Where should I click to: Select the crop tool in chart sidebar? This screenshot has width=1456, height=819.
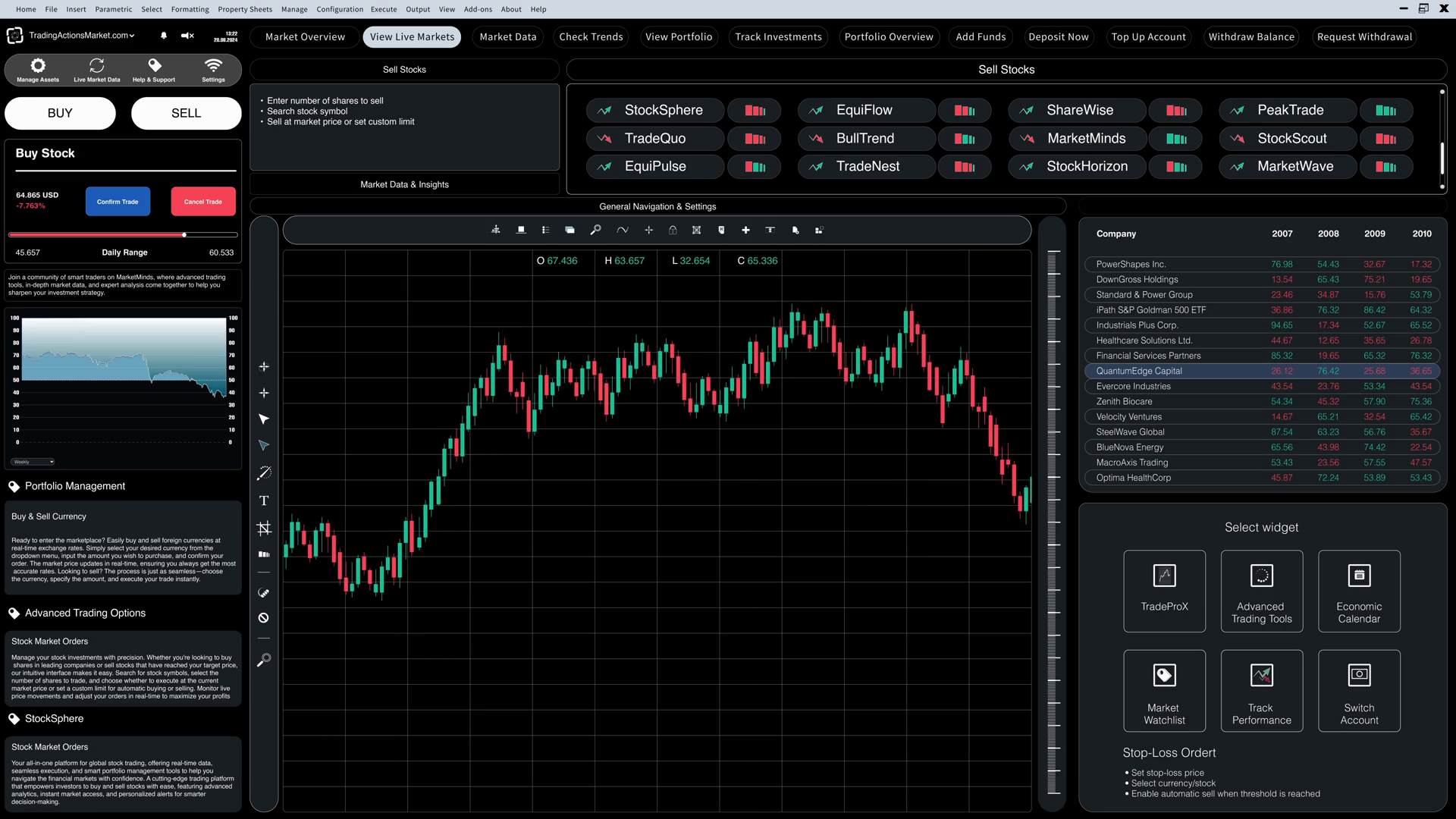[x=264, y=528]
